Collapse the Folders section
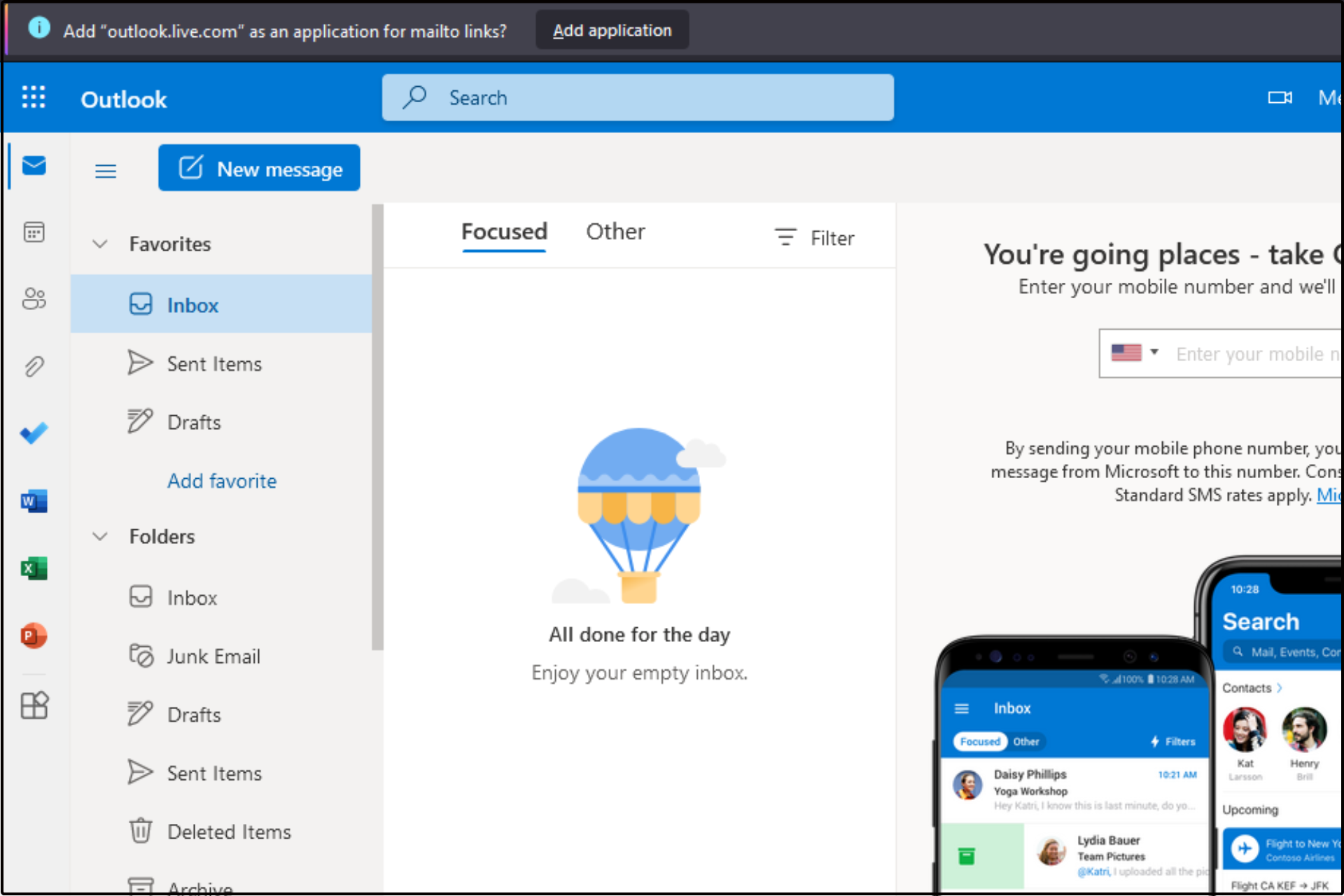Screen dimensions: 1344x896 tap(100, 537)
